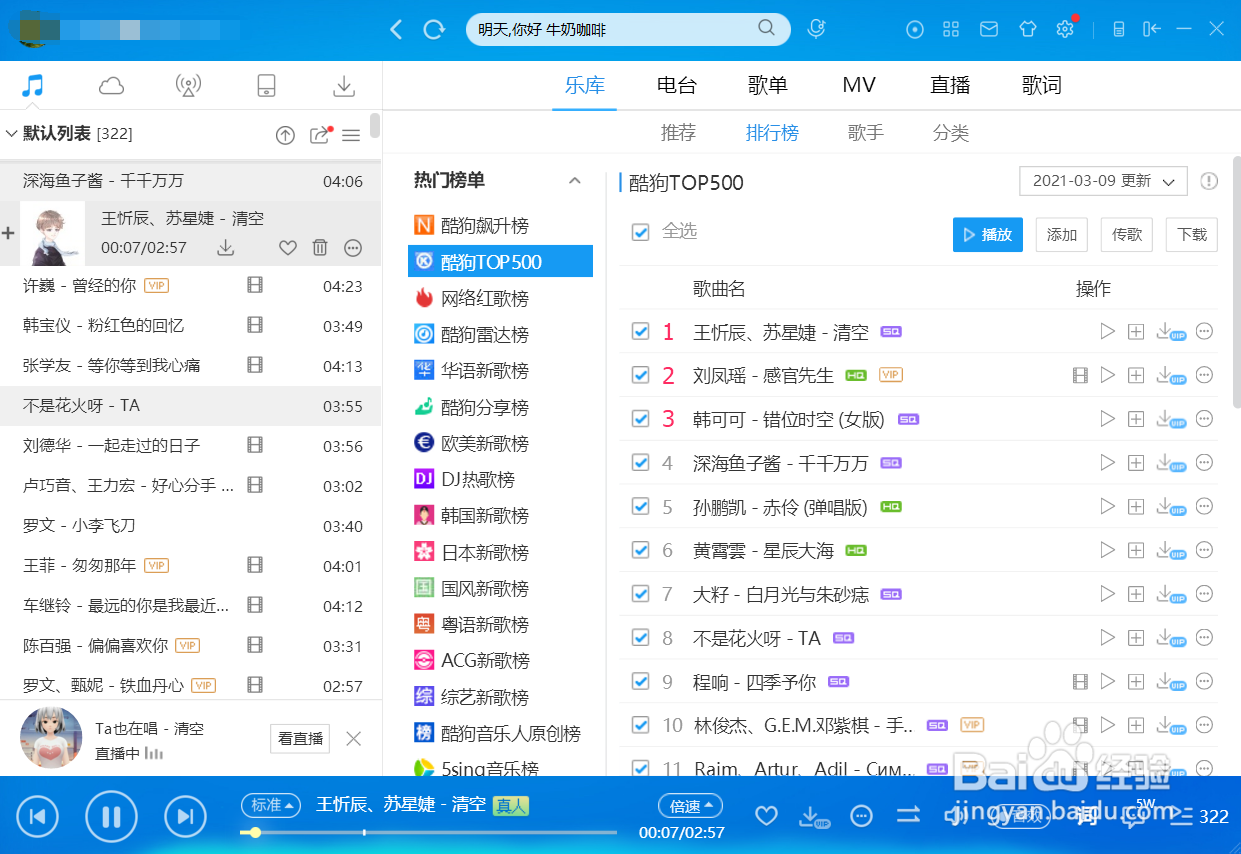Click the upload icon in default list header
1241x854 pixels.
tap(286, 135)
